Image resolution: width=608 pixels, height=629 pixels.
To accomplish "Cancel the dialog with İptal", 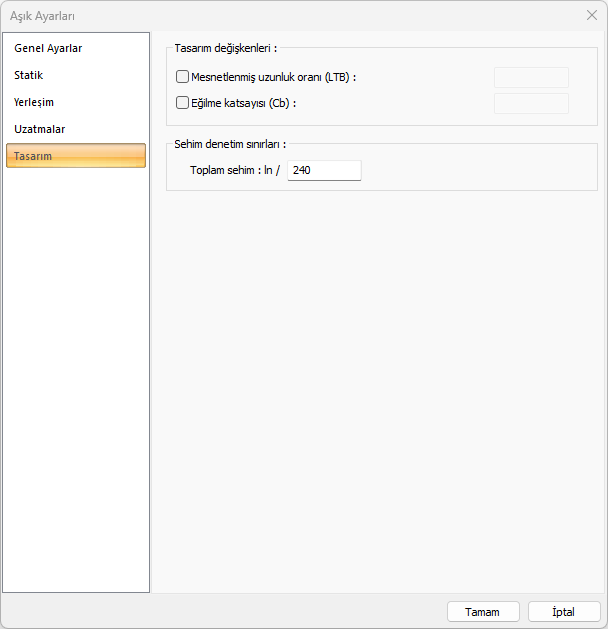I will (564, 612).
